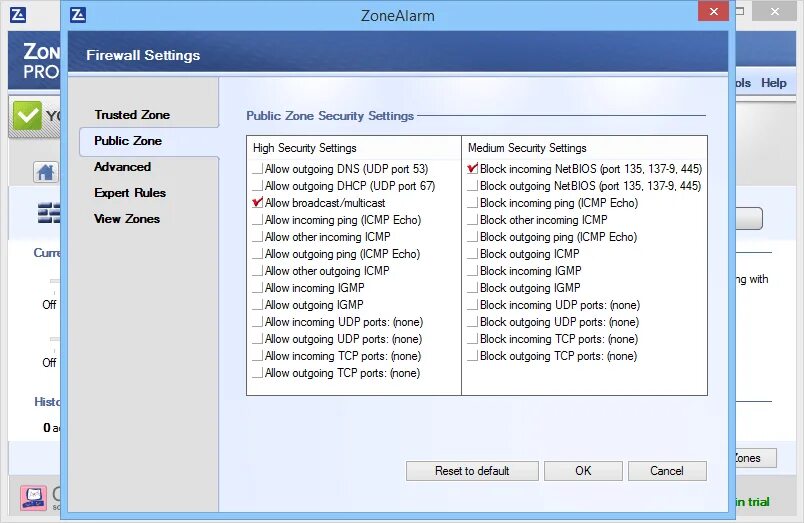Tick Allow incoming IGMP checkbox
Image resolution: width=804 pixels, height=523 pixels.
coord(257,288)
